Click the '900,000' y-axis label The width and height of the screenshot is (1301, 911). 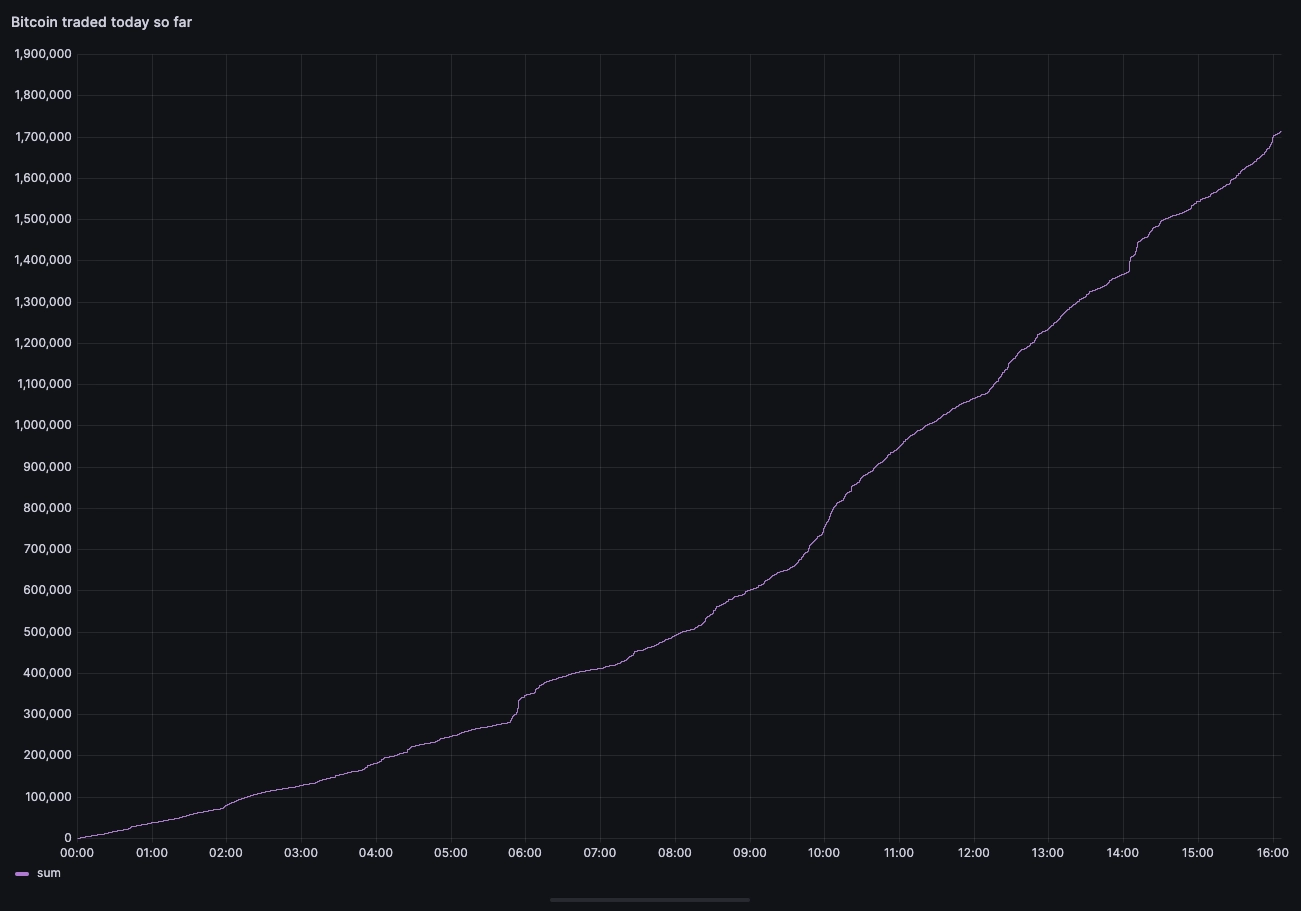48,467
